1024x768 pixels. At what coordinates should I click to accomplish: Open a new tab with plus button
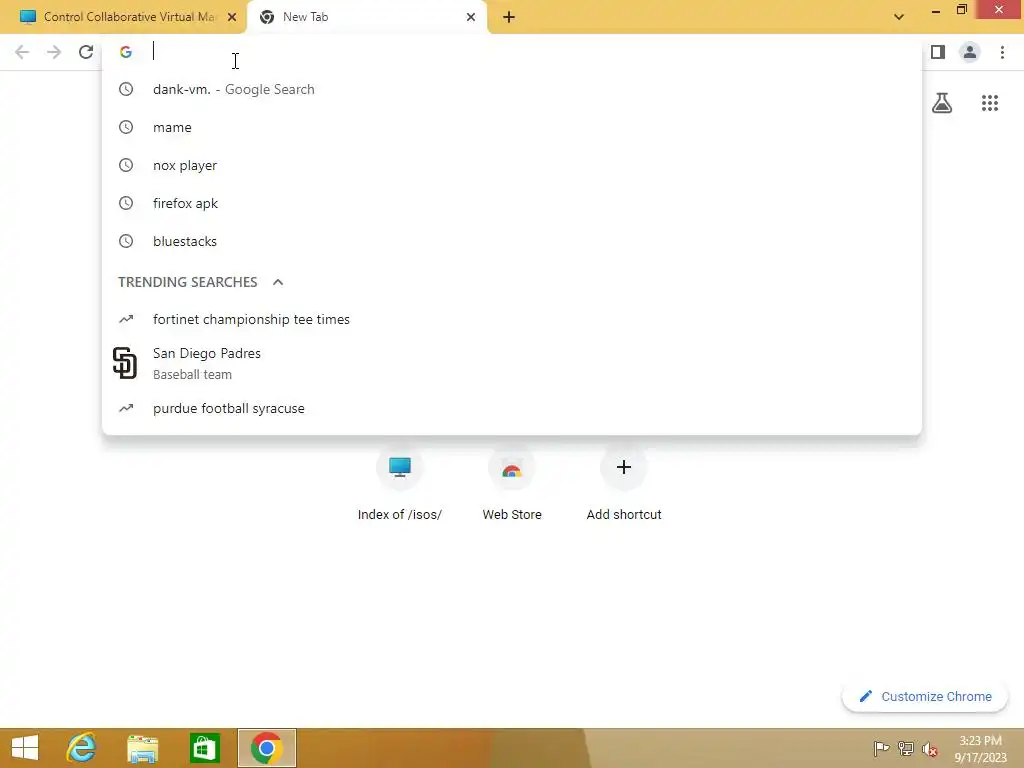click(x=509, y=17)
